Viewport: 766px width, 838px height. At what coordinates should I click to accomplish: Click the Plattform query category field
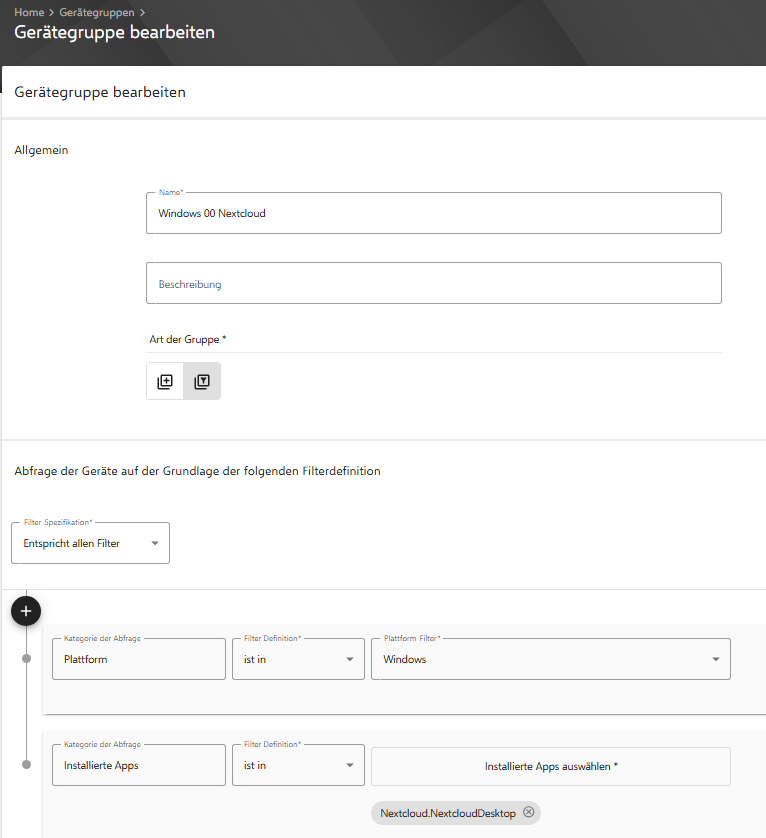click(138, 659)
